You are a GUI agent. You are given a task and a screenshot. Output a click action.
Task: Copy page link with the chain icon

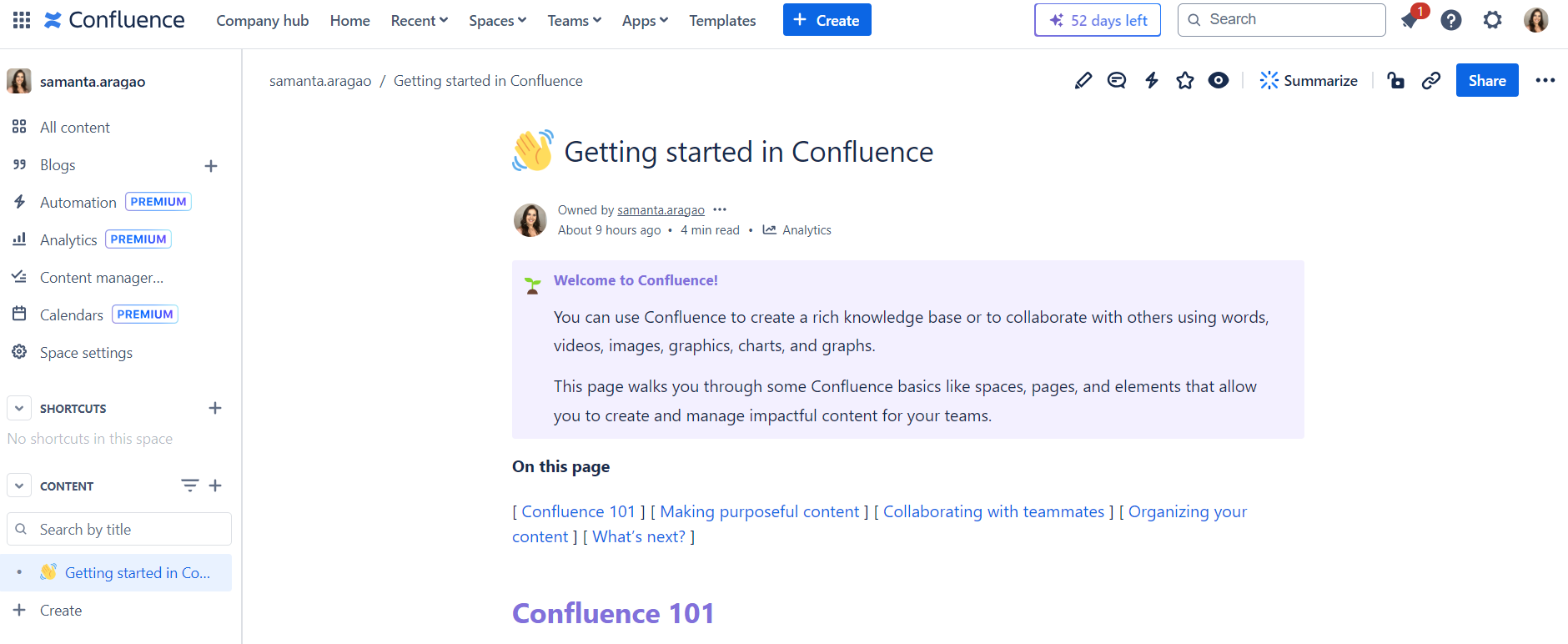point(1431,80)
